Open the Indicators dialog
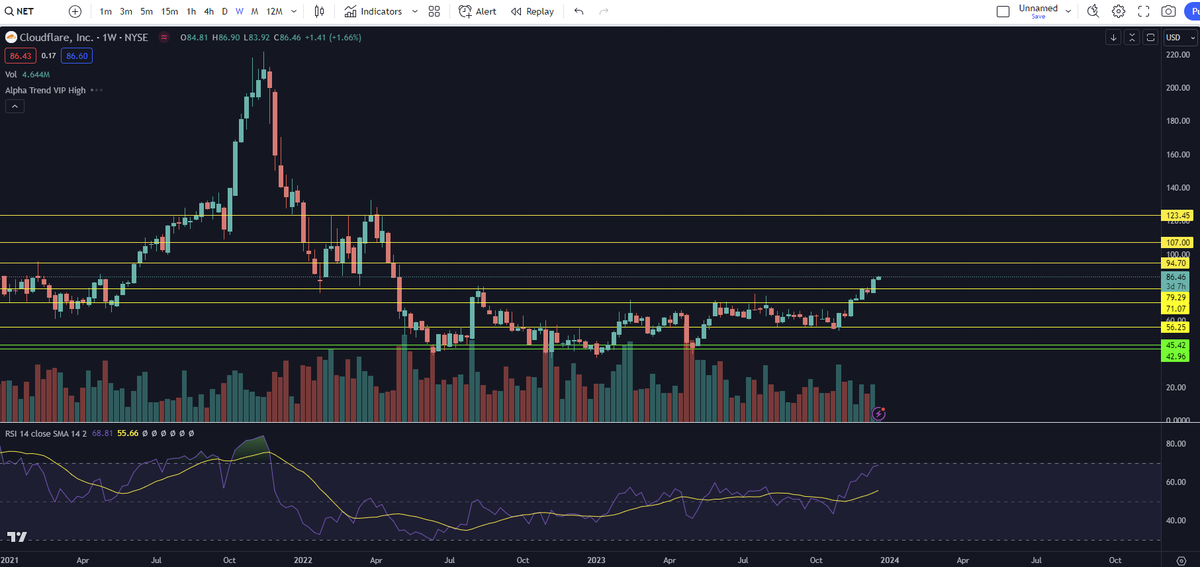The image size is (1200, 567). [x=373, y=11]
